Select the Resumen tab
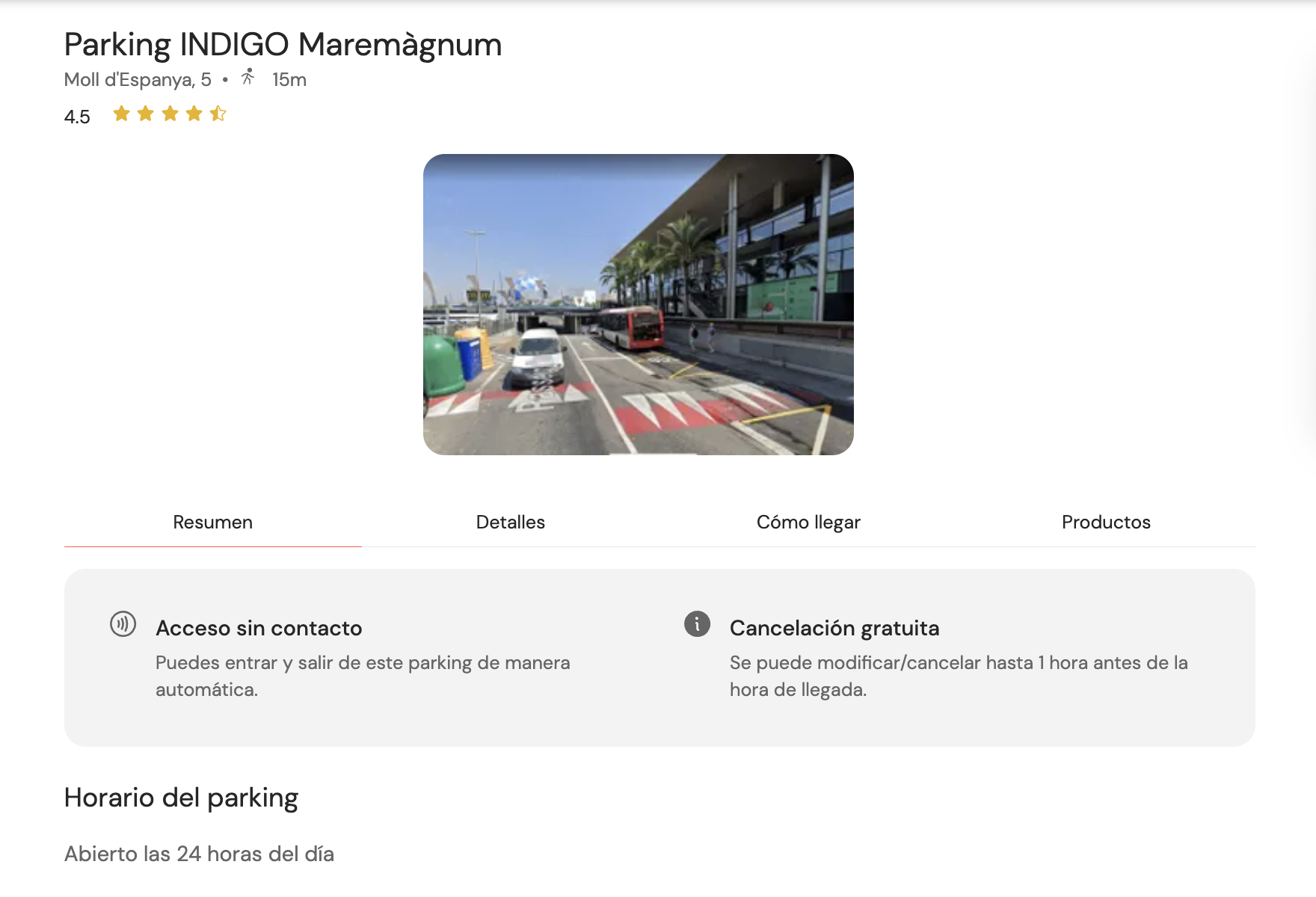This screenshot has height=897, width=1316. click(212, 522)
